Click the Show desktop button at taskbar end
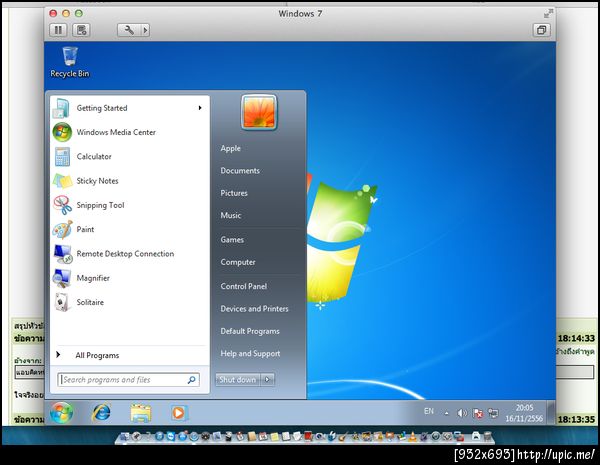 551,413
